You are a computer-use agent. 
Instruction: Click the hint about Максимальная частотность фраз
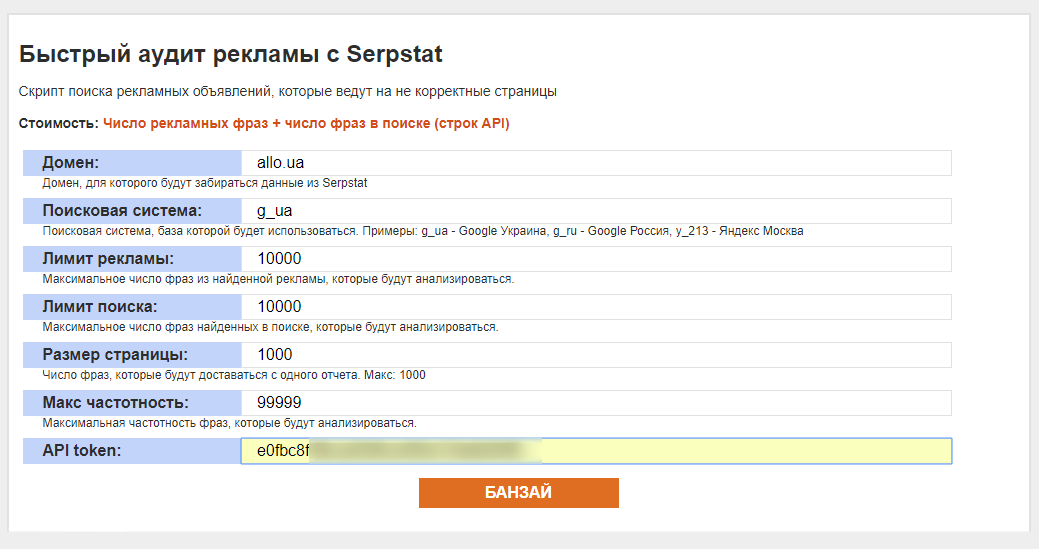229,423
